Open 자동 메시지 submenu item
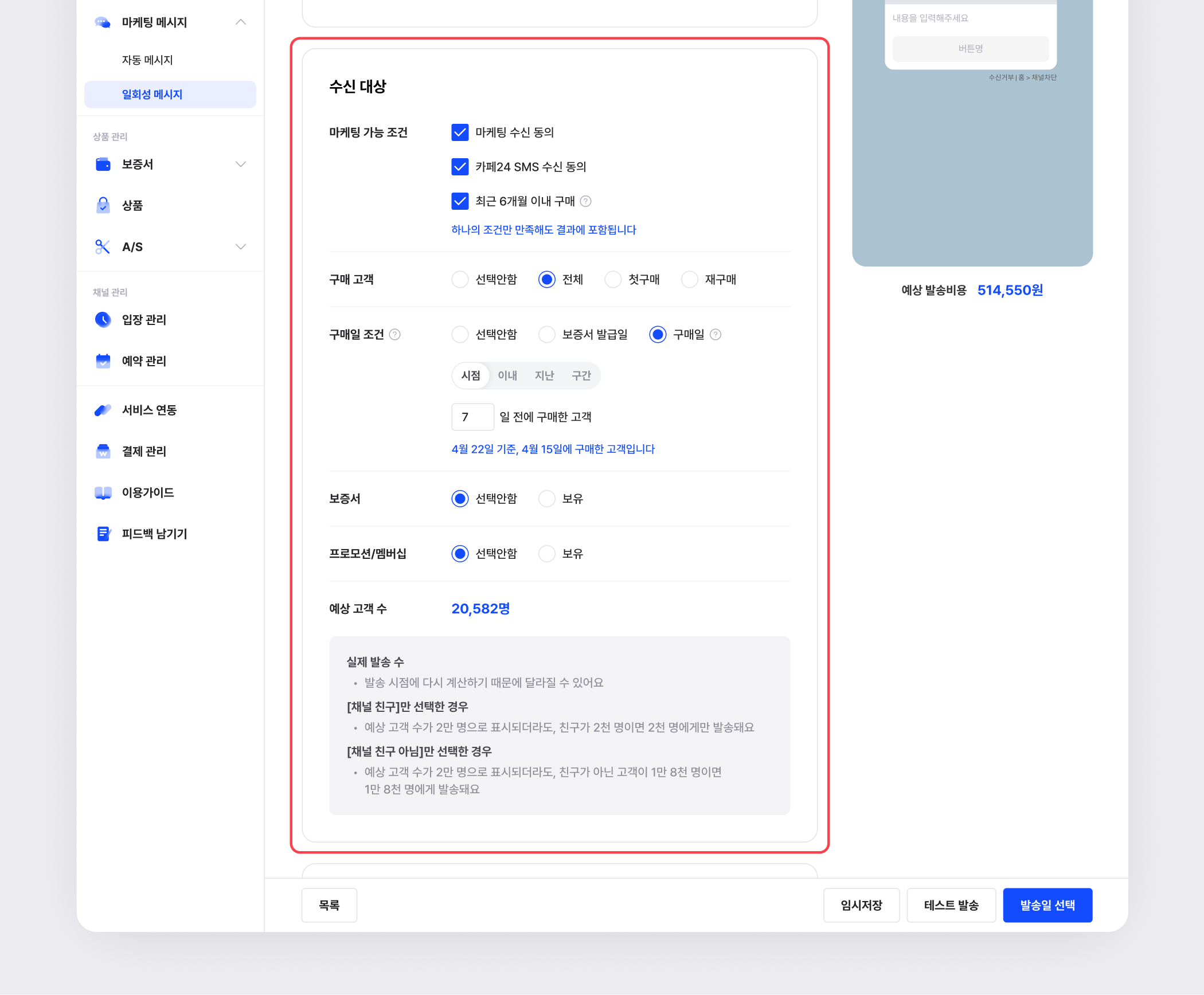Screen dimensions: 1204x995 [x=147, y=60]
